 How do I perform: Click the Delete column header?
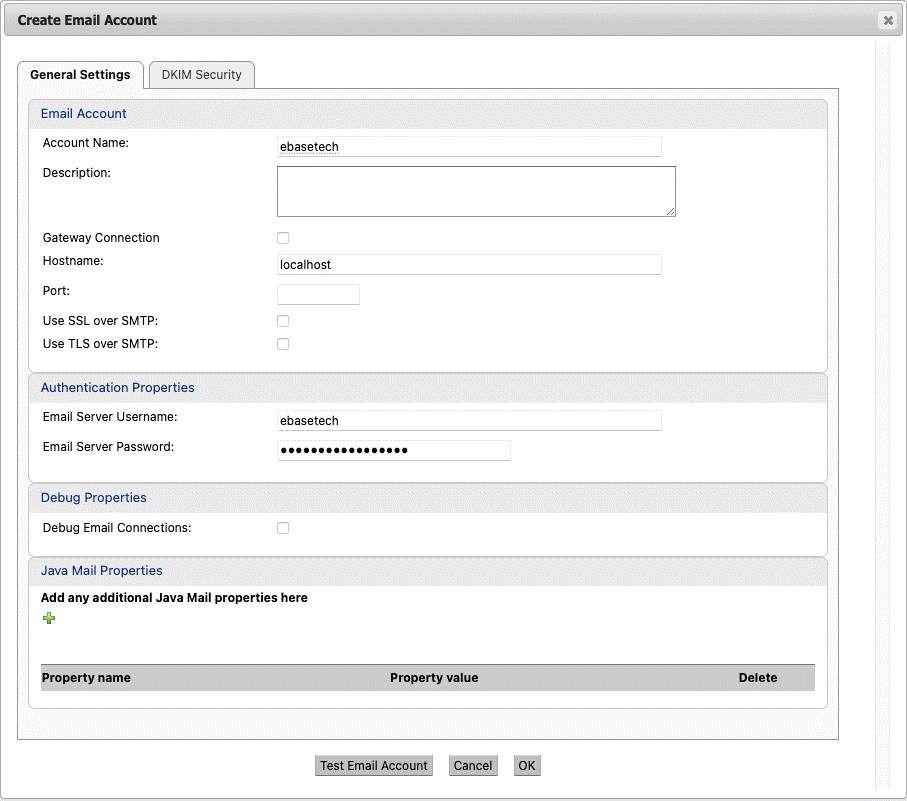(x=757, y=678)
